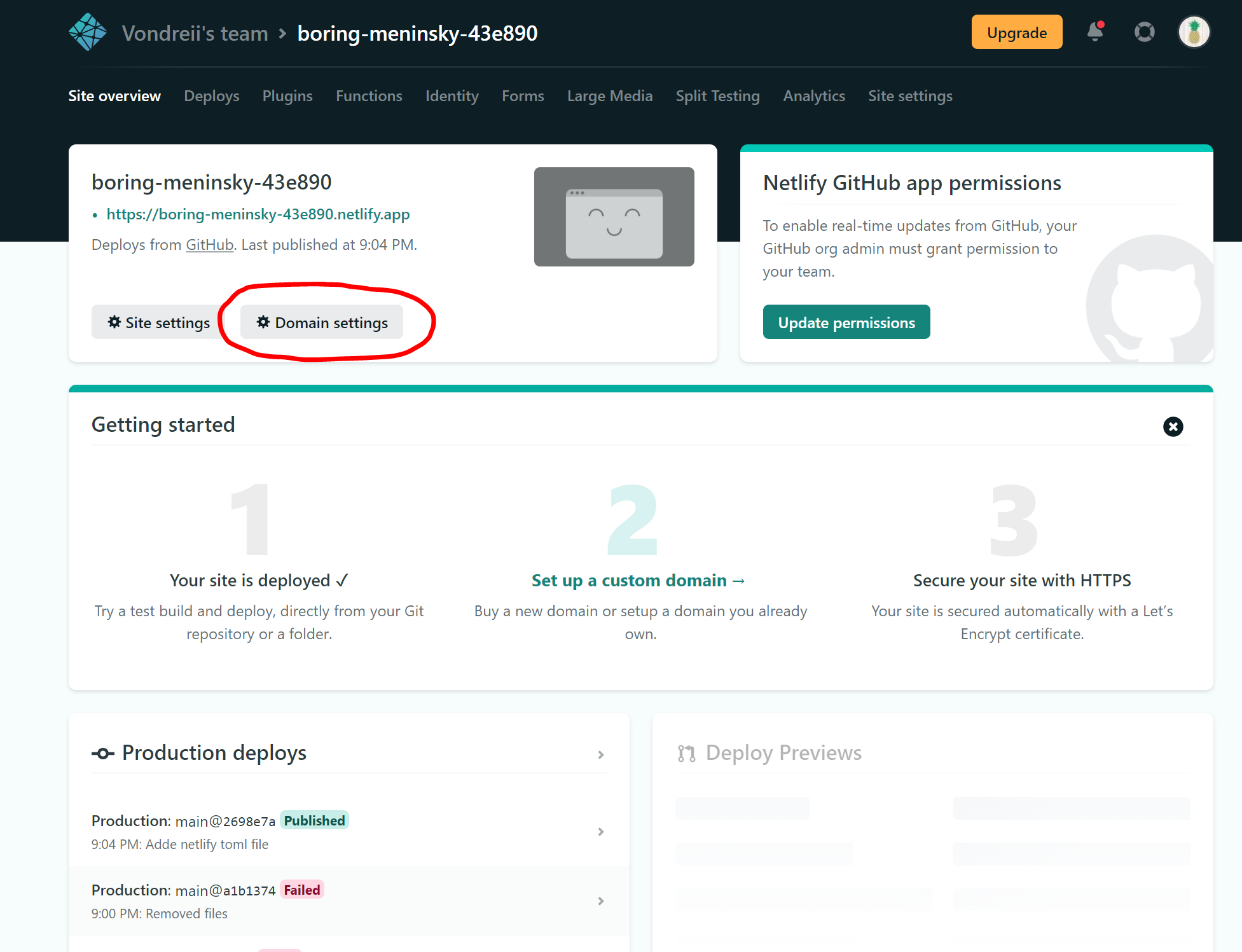The height and width of the screenshot is (952, 1242).
Task: Click the Published status badge
Action: pyautogui.click(x=314, y=820)
